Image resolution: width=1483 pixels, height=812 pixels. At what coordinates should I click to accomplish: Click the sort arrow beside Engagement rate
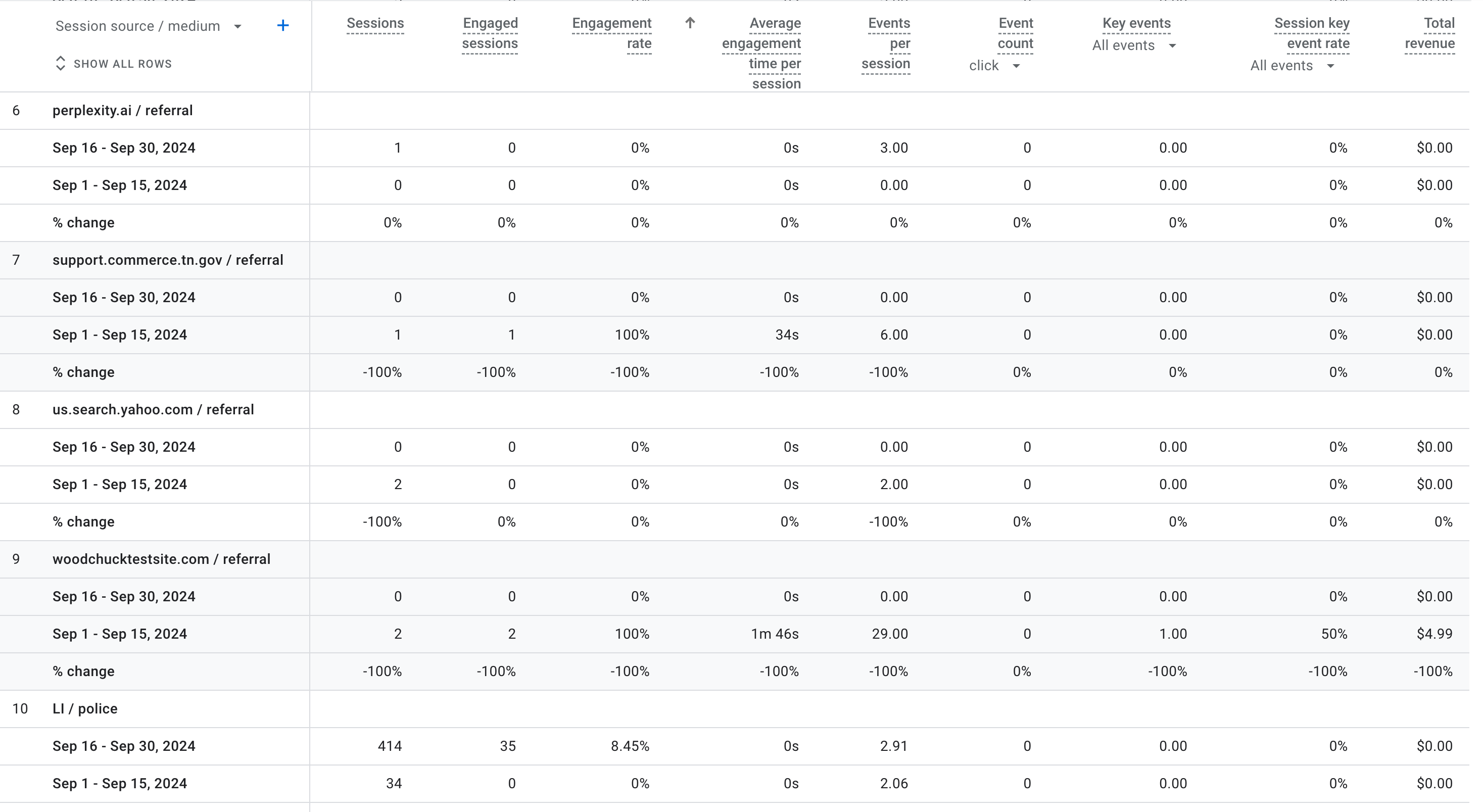tap(690, 23)
